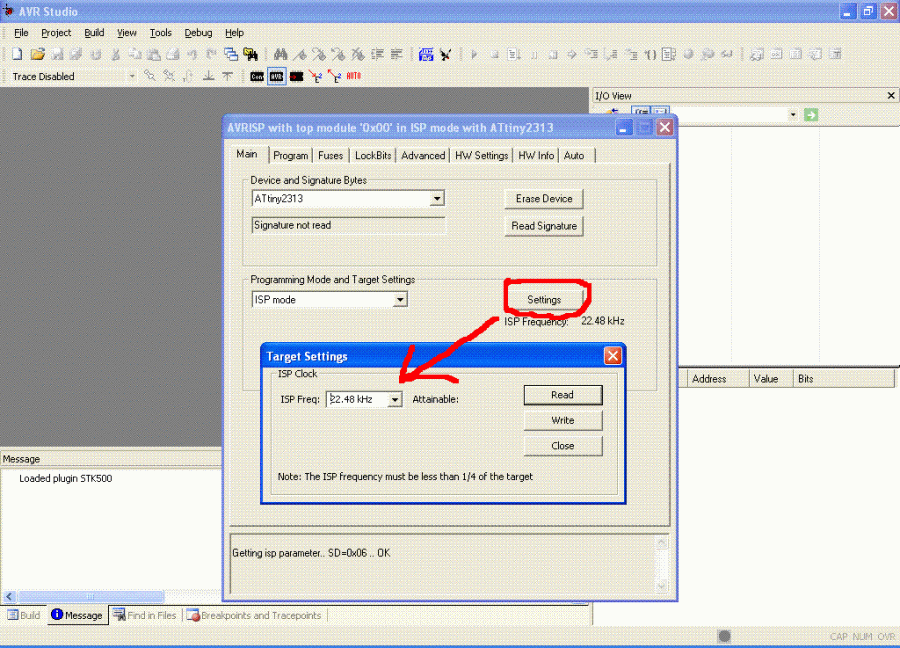Open the View menu

pyautogui.click(x=127, y=33)
